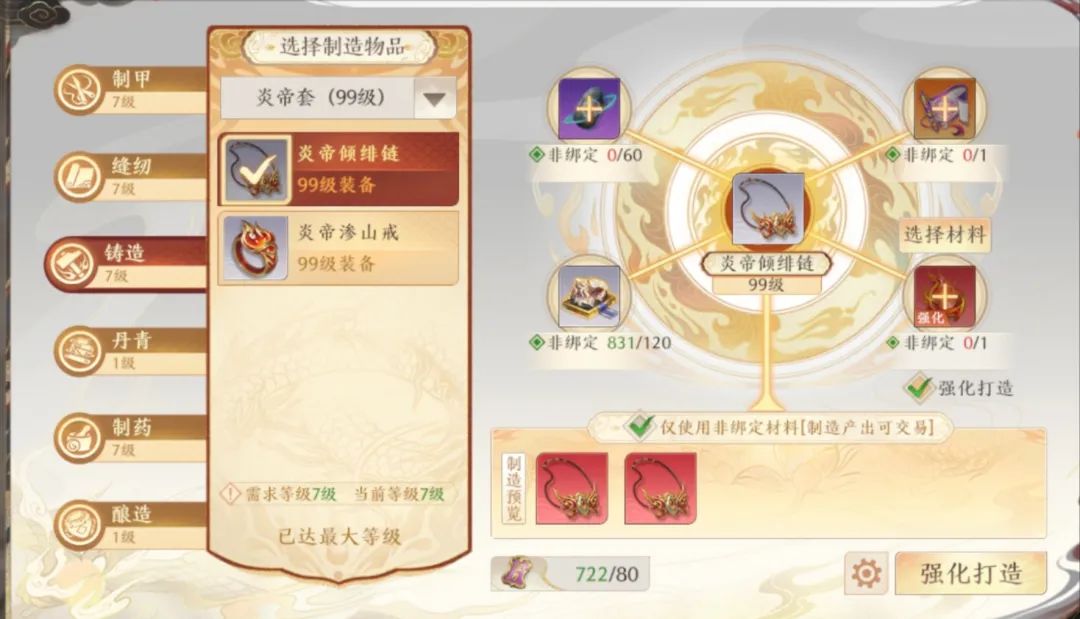View first necklace preview thumbnail
The height and width of the screenshot is (619, 1080).
(x=572, y=488)
